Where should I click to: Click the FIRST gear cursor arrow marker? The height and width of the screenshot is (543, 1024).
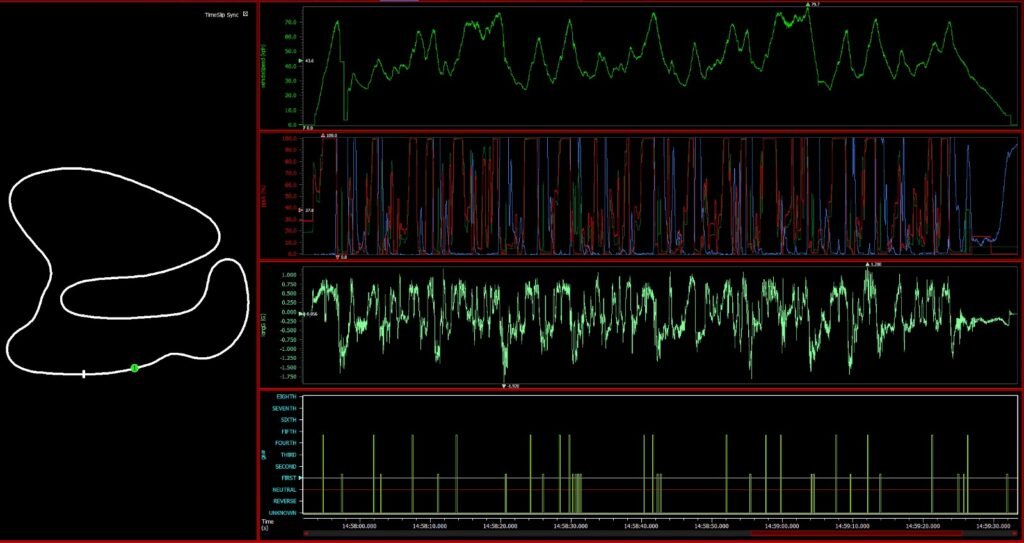(x=301, y=479)
